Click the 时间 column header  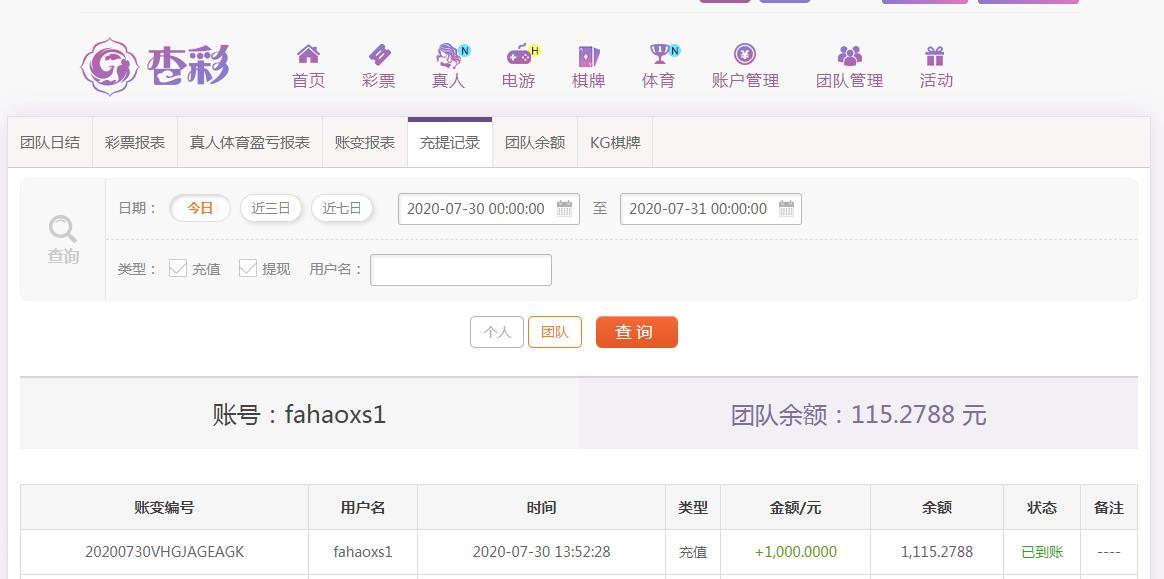[x=541, y=508]
